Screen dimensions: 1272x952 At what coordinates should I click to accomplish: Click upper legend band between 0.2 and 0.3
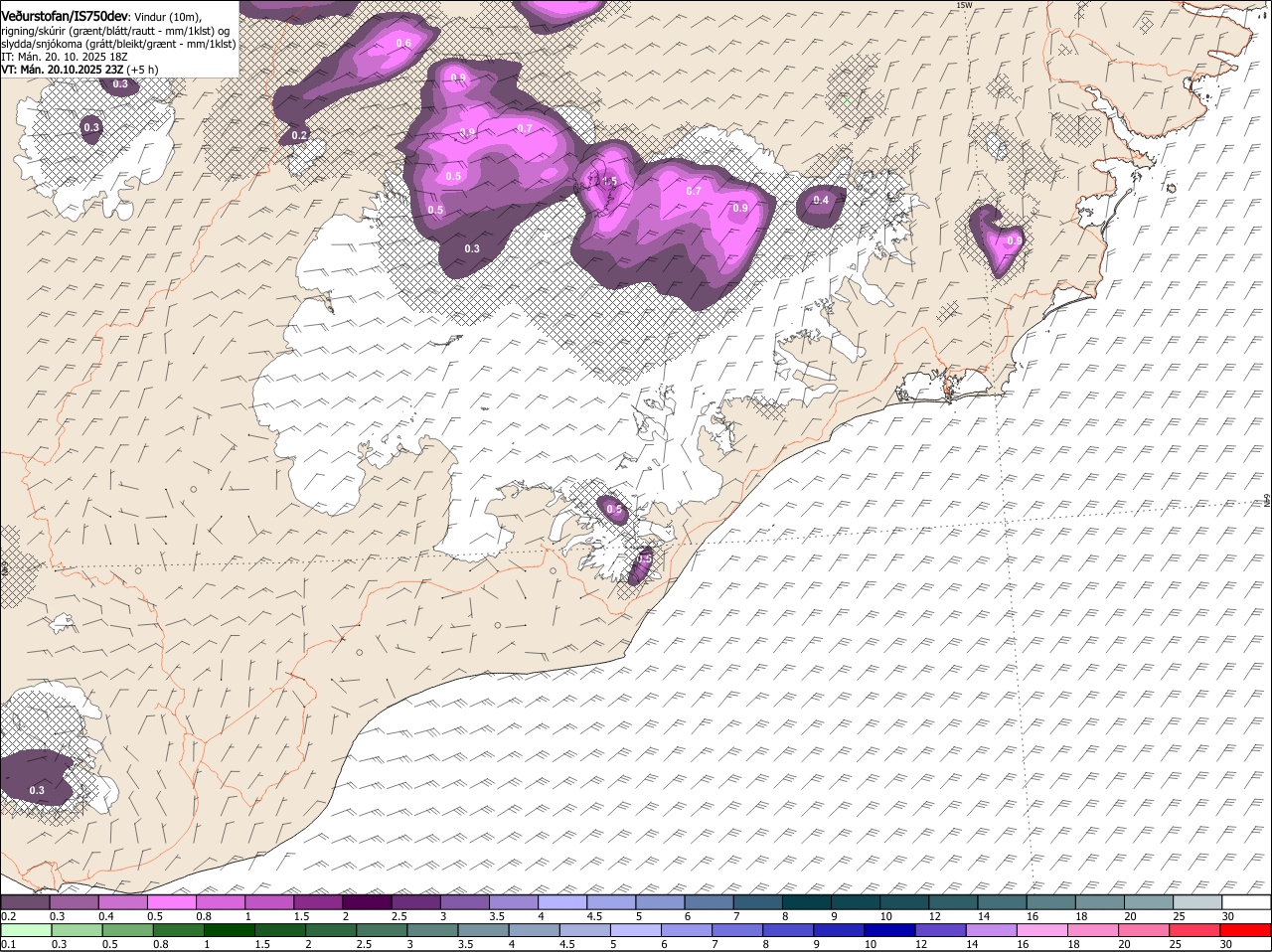coord(25,902)
